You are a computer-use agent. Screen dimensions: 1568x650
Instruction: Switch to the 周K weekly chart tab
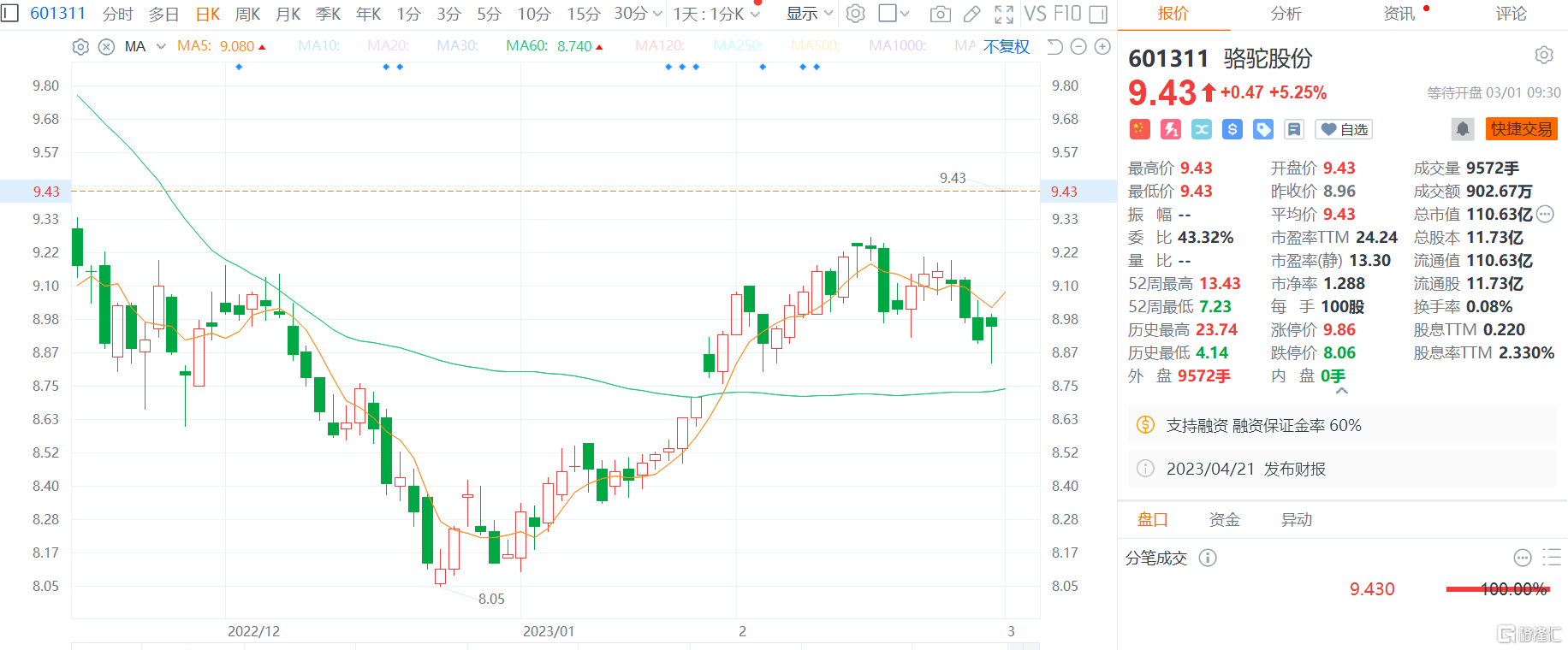coord(248,14)
